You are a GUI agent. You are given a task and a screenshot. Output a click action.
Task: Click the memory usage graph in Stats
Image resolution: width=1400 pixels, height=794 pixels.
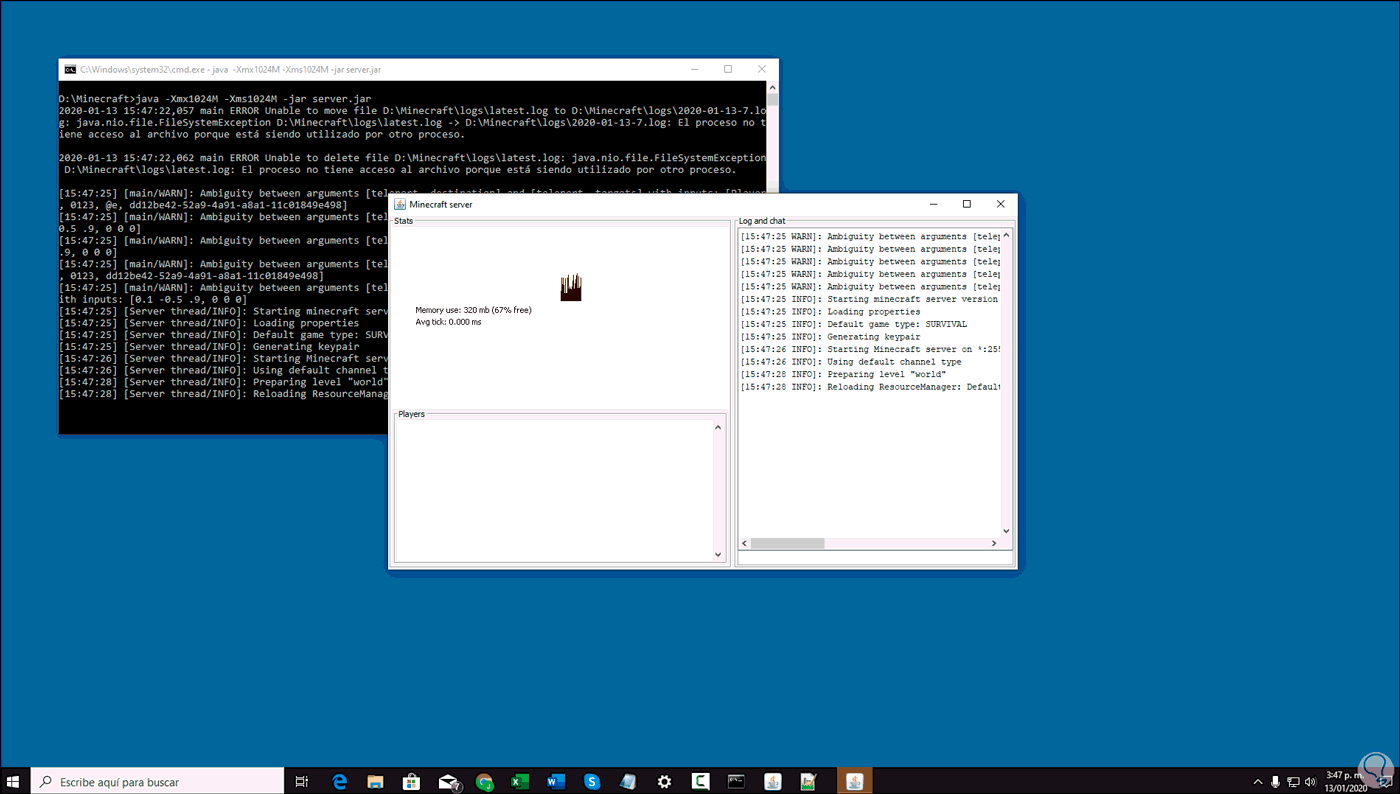571,288
